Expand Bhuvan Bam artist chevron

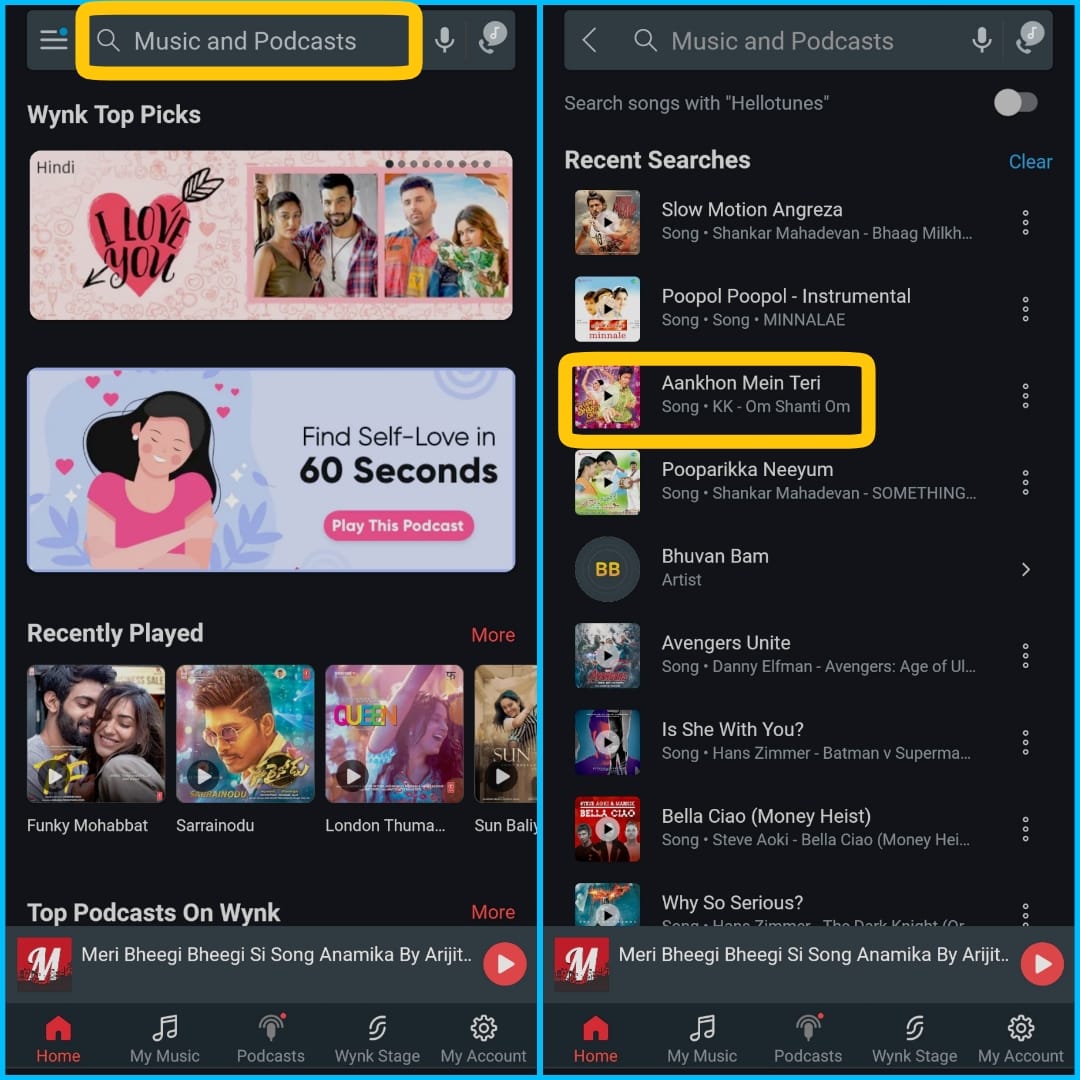click(x=1025, y=569)
